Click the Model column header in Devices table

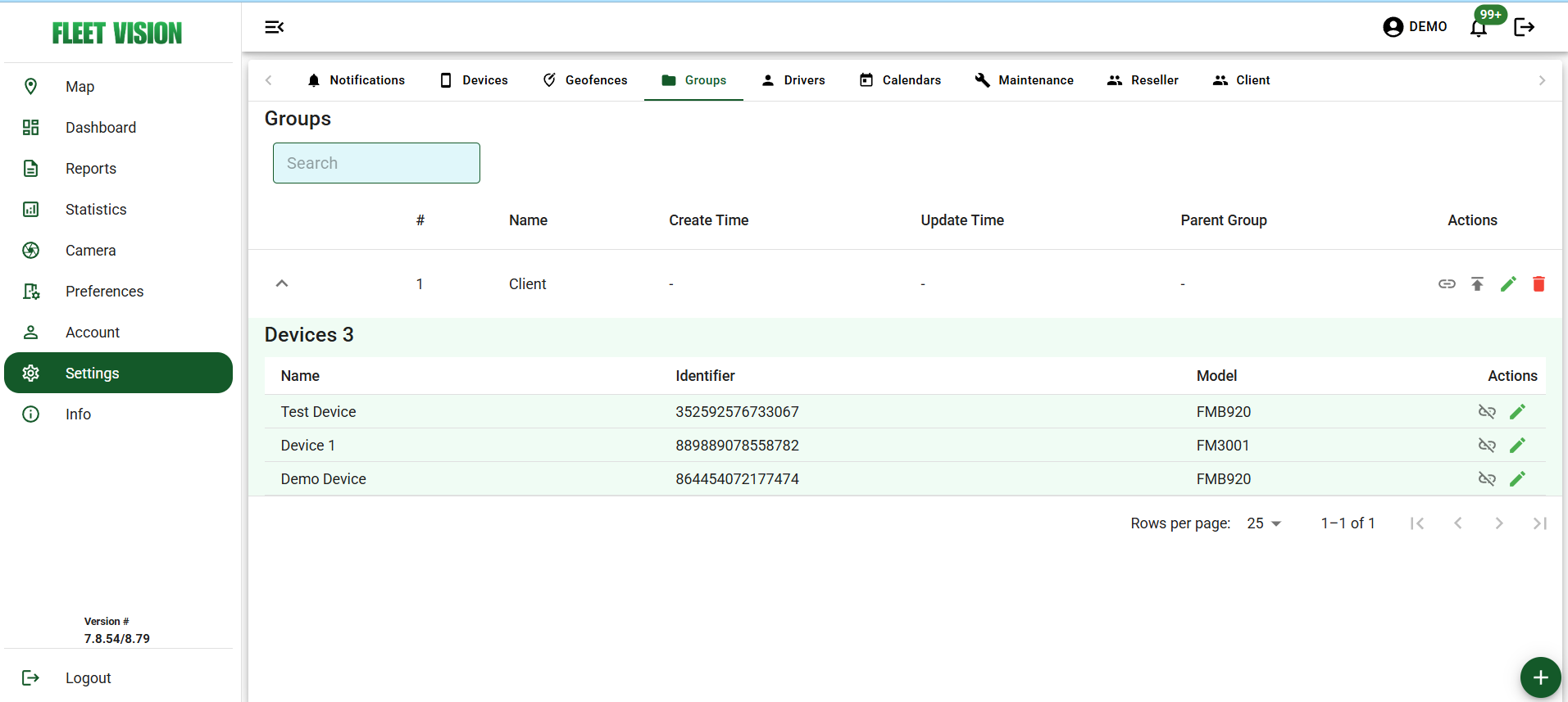1216,376
